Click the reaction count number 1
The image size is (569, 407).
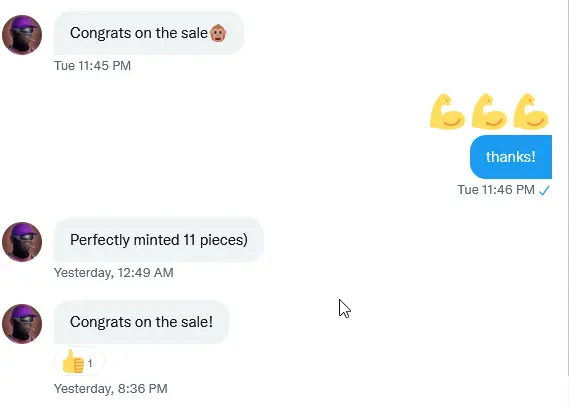90,363
